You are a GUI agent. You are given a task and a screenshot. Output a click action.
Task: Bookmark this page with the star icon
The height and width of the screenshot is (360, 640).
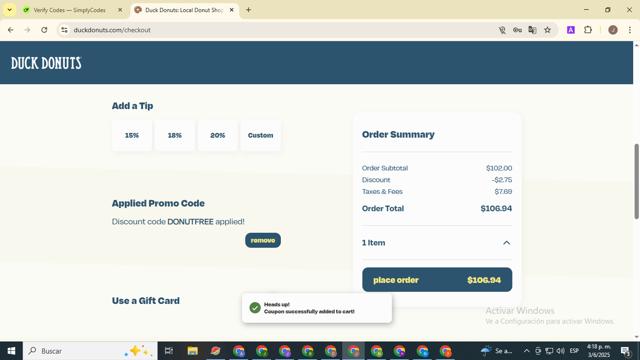click(x=547, y=30)
